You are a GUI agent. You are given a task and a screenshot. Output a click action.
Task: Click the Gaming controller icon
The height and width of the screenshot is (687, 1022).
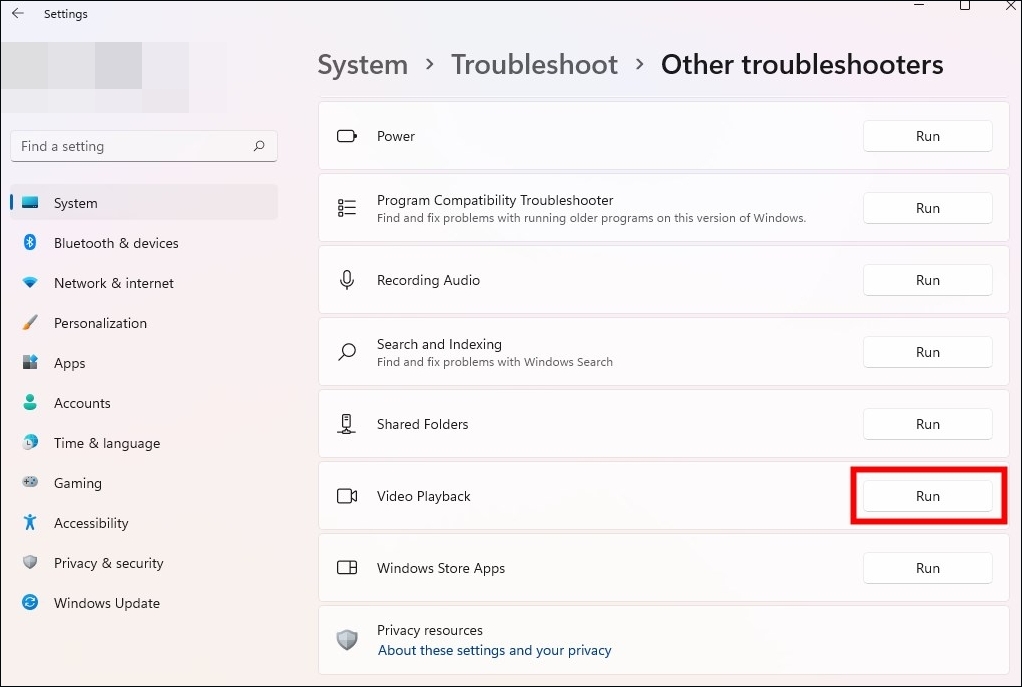(x=30, y=483)
